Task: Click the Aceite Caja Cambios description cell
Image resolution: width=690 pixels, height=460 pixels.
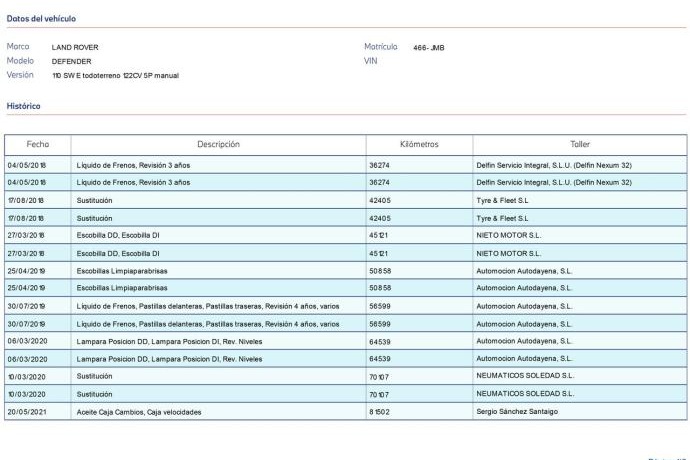Action: click(x=139, y=412)
